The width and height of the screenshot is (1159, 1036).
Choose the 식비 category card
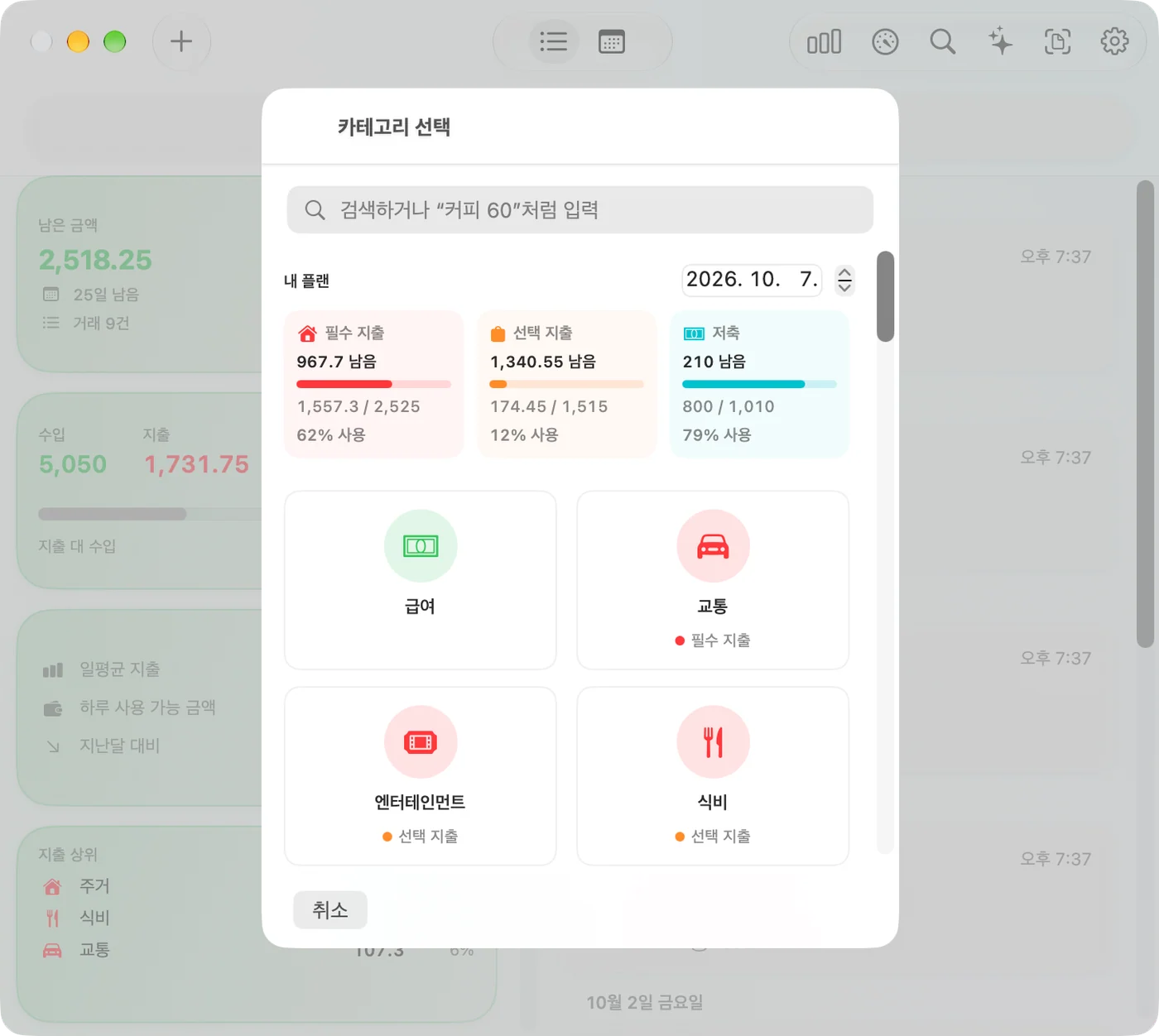pyautogui.click(x=713, y=776)
